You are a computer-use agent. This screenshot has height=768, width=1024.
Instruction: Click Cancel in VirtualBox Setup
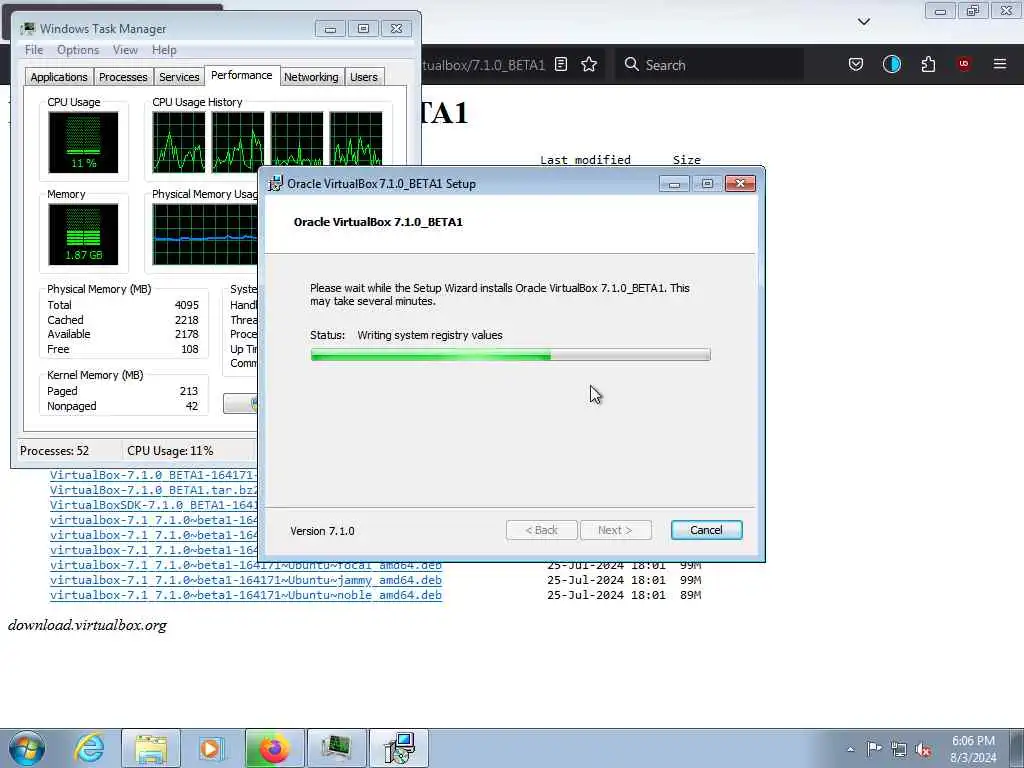[x=707, y=530]
